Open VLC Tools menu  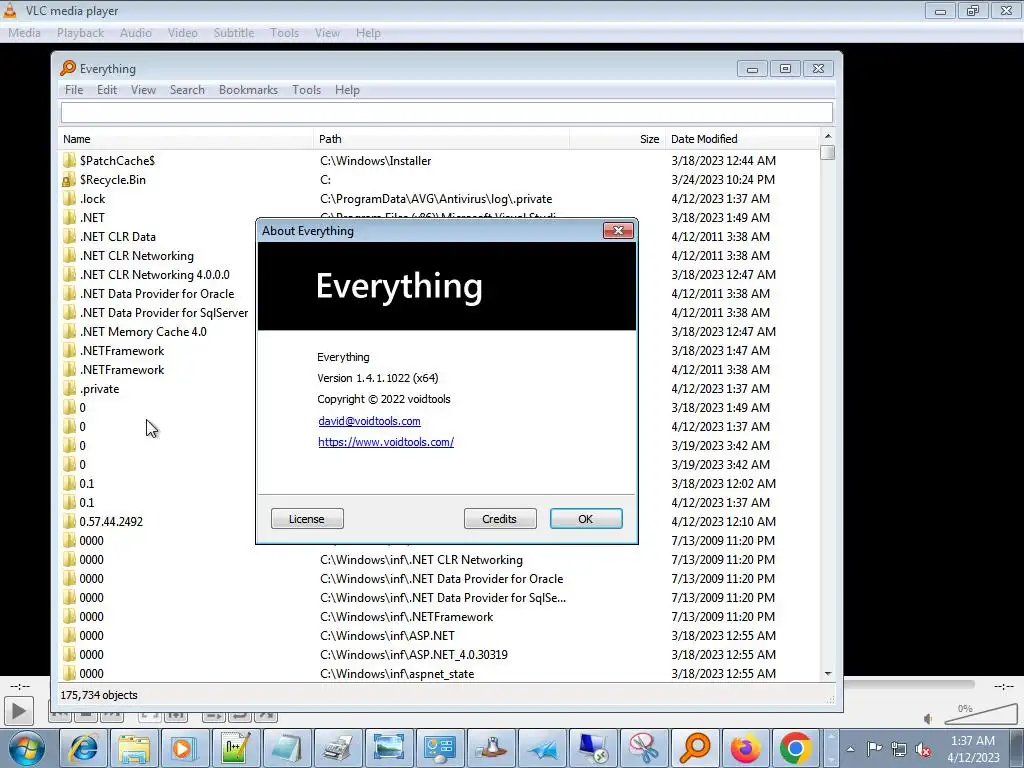(x=284, y=33)
